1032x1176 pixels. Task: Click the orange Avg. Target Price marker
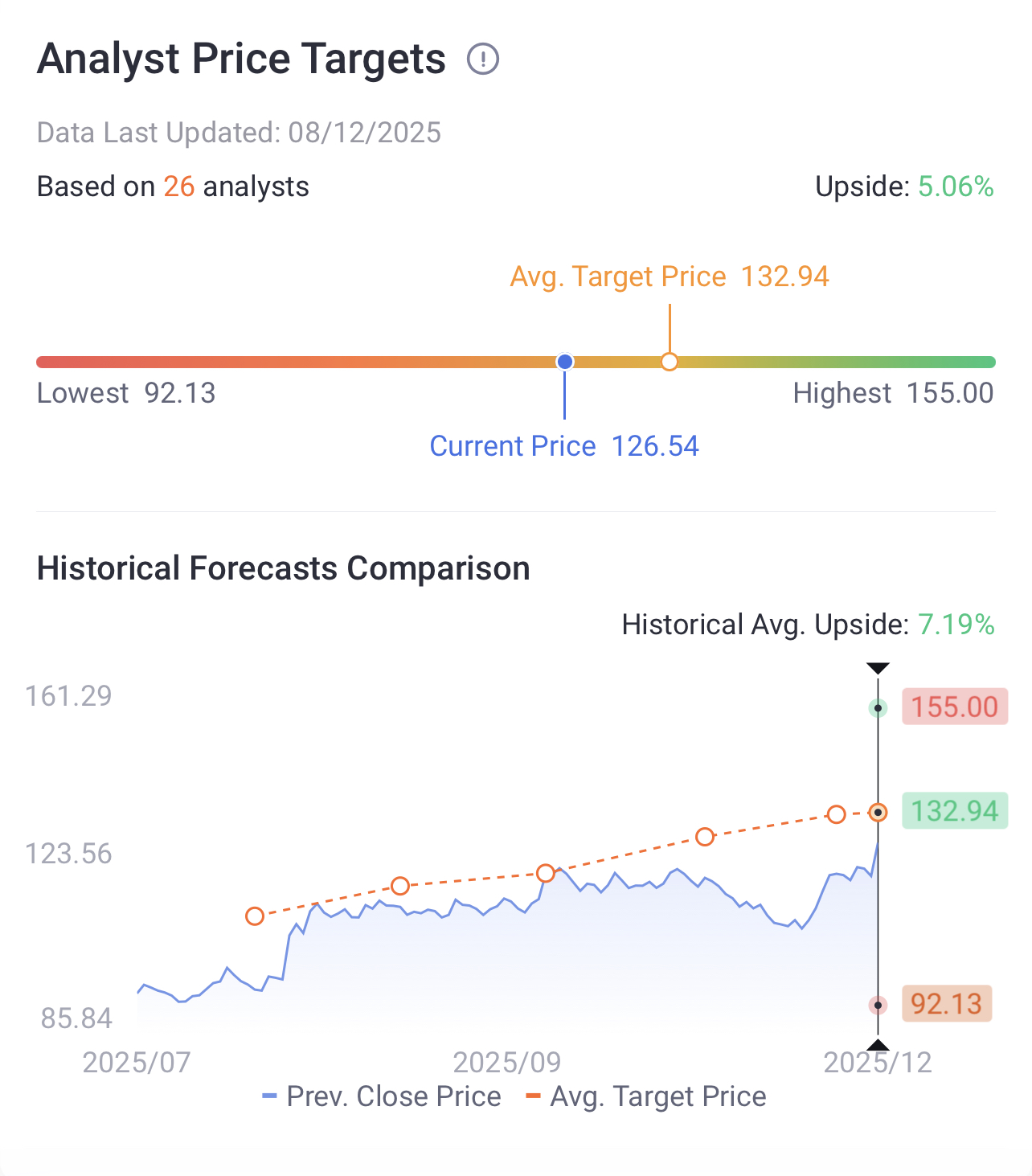(670, 362)
